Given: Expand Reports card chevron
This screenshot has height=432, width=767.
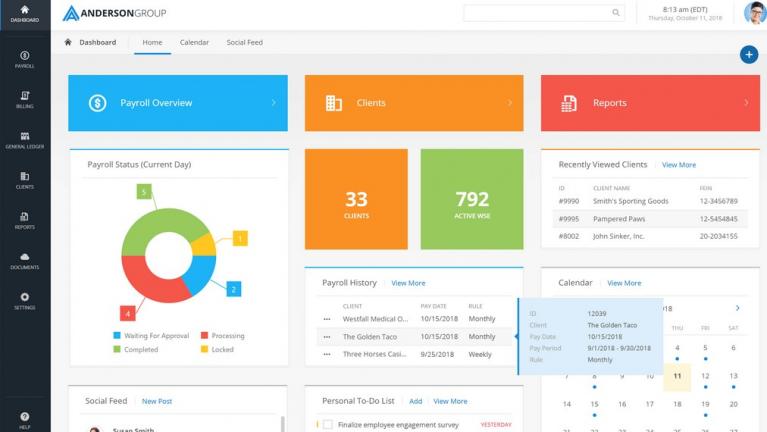Looking at the screenshot, I should coord(746,102).
